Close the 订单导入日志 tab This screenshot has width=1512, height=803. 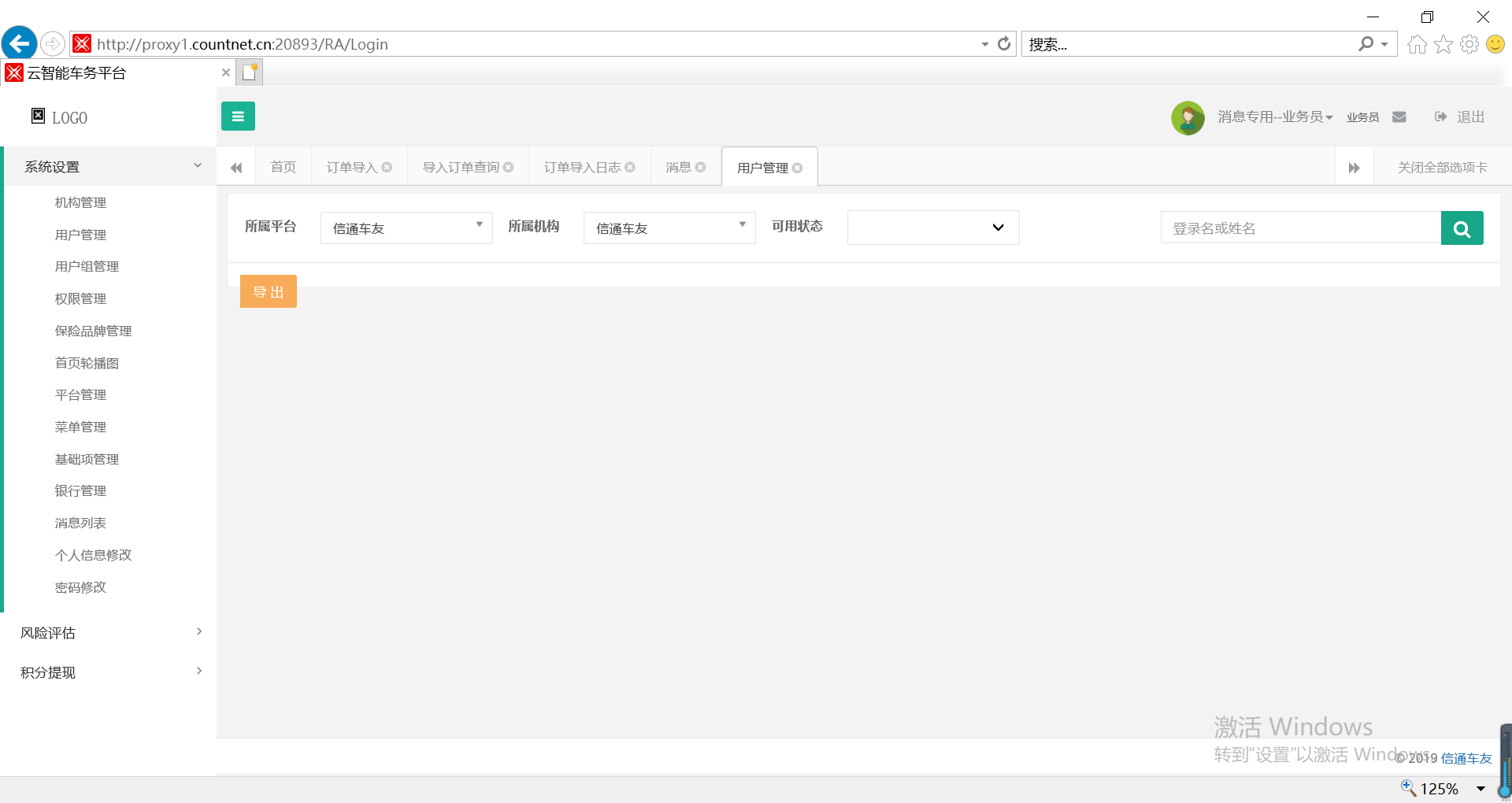tap(630, 167)
